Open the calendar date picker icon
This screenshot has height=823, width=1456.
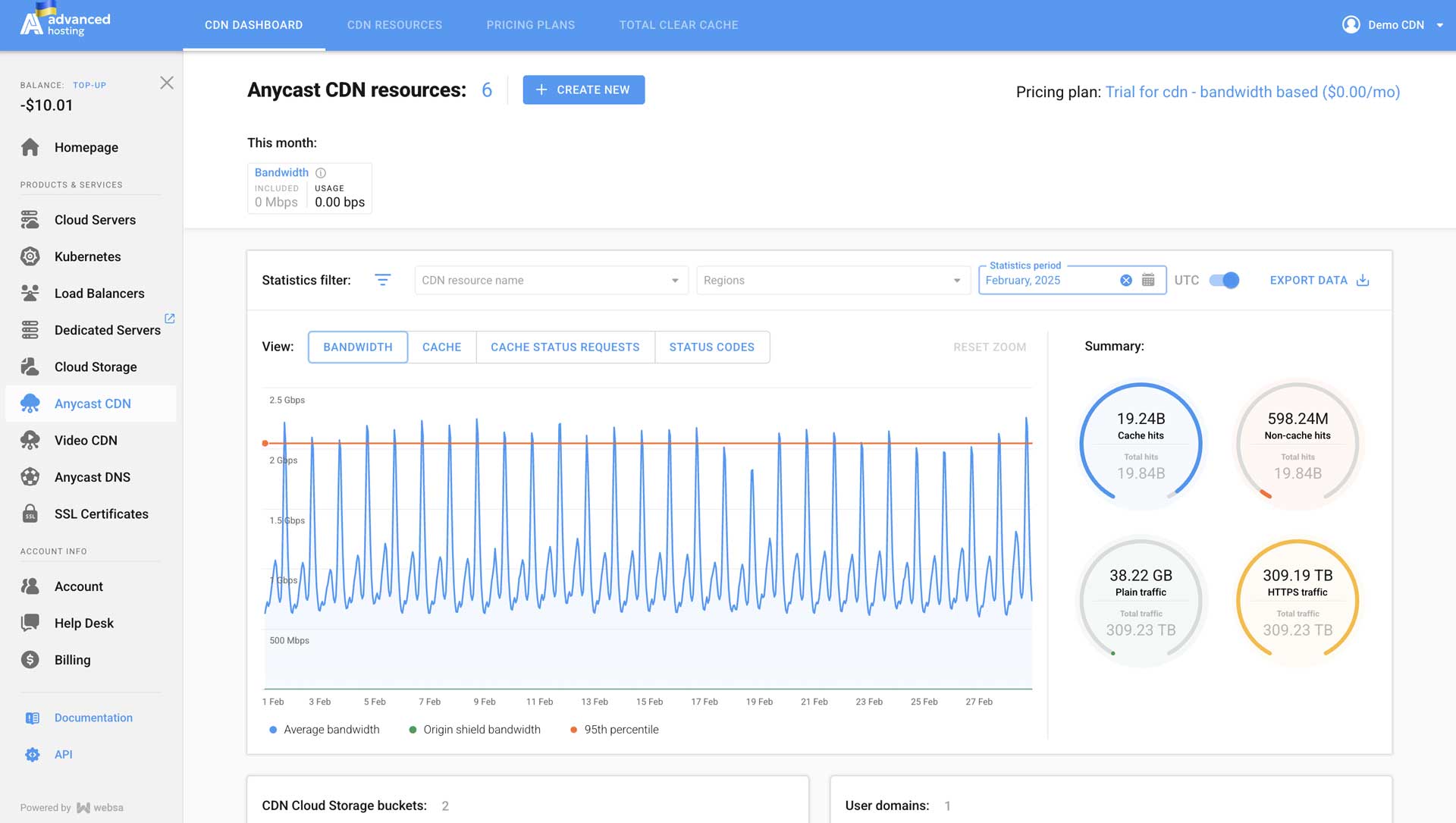point(1148,281)
